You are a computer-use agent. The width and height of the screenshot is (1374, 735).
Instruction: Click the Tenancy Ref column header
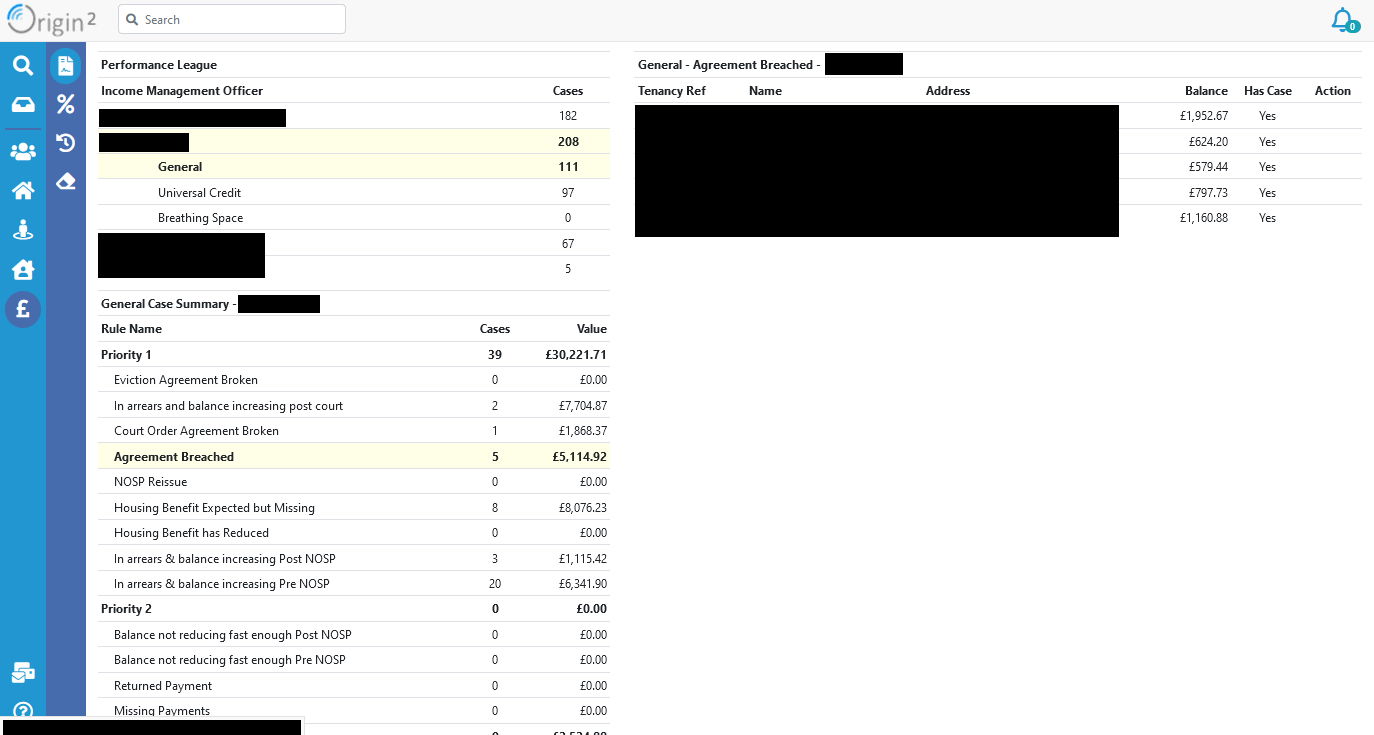coord(672,91)
